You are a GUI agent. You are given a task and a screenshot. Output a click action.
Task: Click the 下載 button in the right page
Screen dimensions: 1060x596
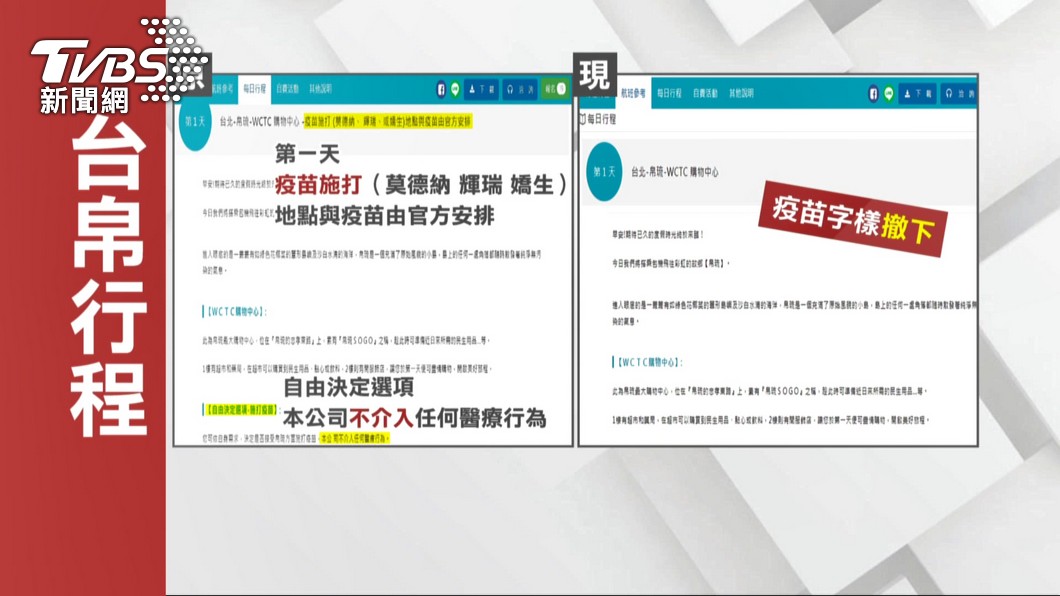(918, 94)
